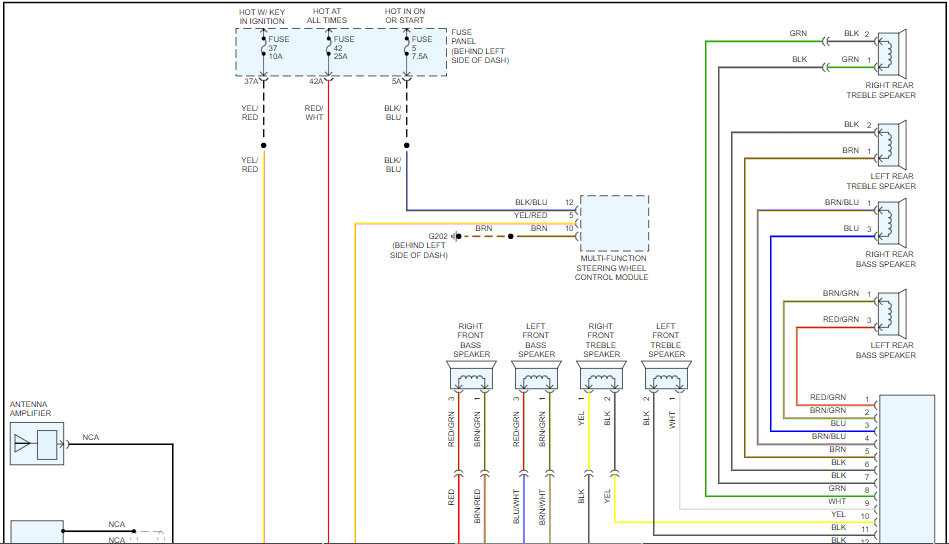This screenshot has height=544, width=949.
Task: Click the 'YEL' label at connector pin 10
Action: click(x=838, y=514)
